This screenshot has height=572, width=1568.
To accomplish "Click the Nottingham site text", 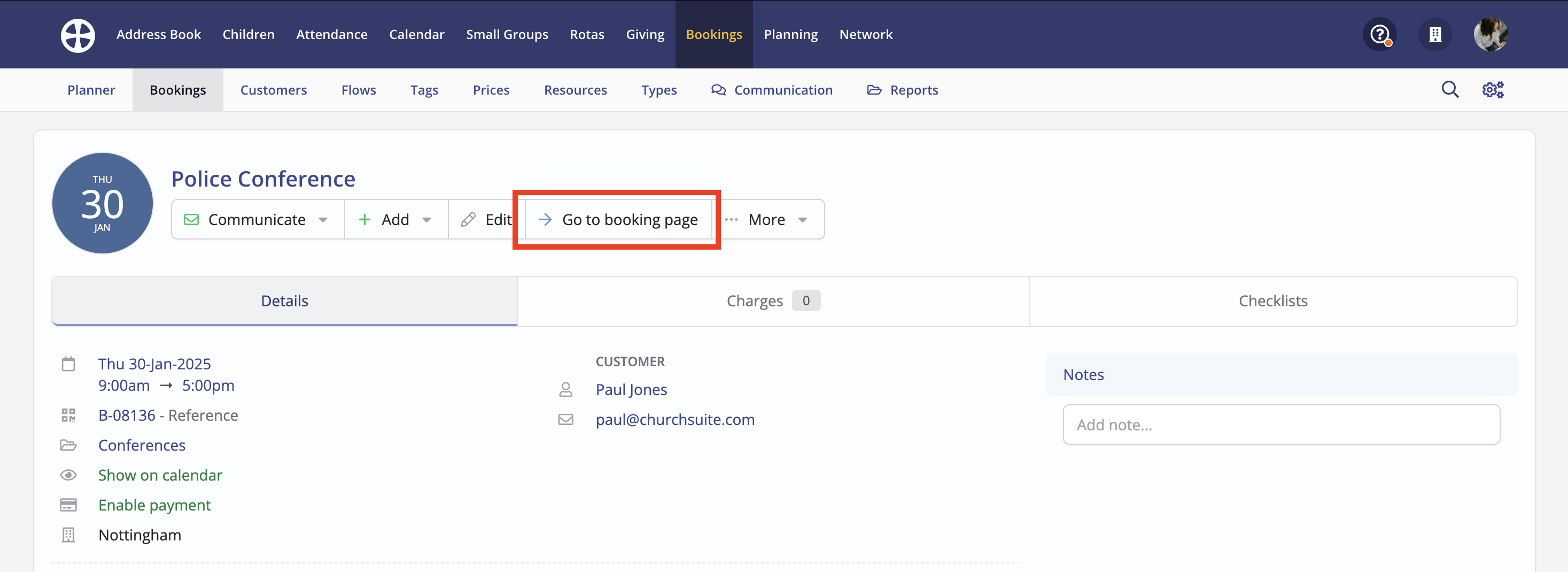I will tap(140, 535).
